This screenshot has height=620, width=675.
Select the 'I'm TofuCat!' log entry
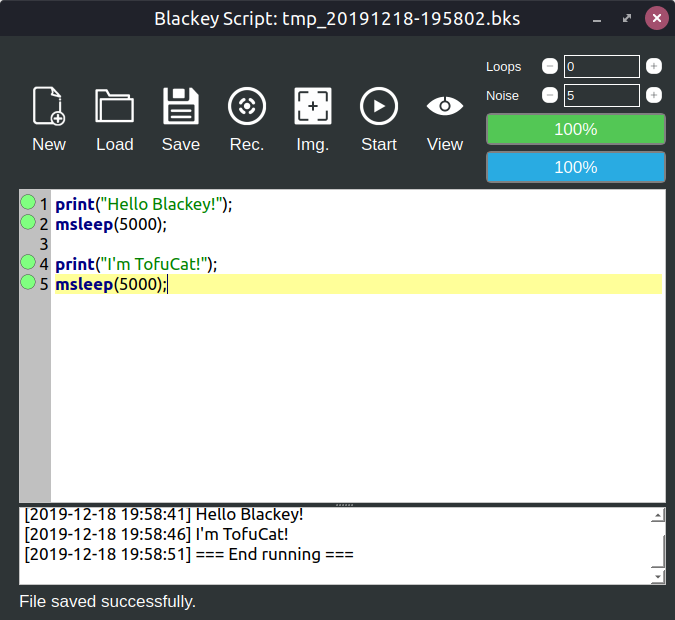tap(156, 534)
